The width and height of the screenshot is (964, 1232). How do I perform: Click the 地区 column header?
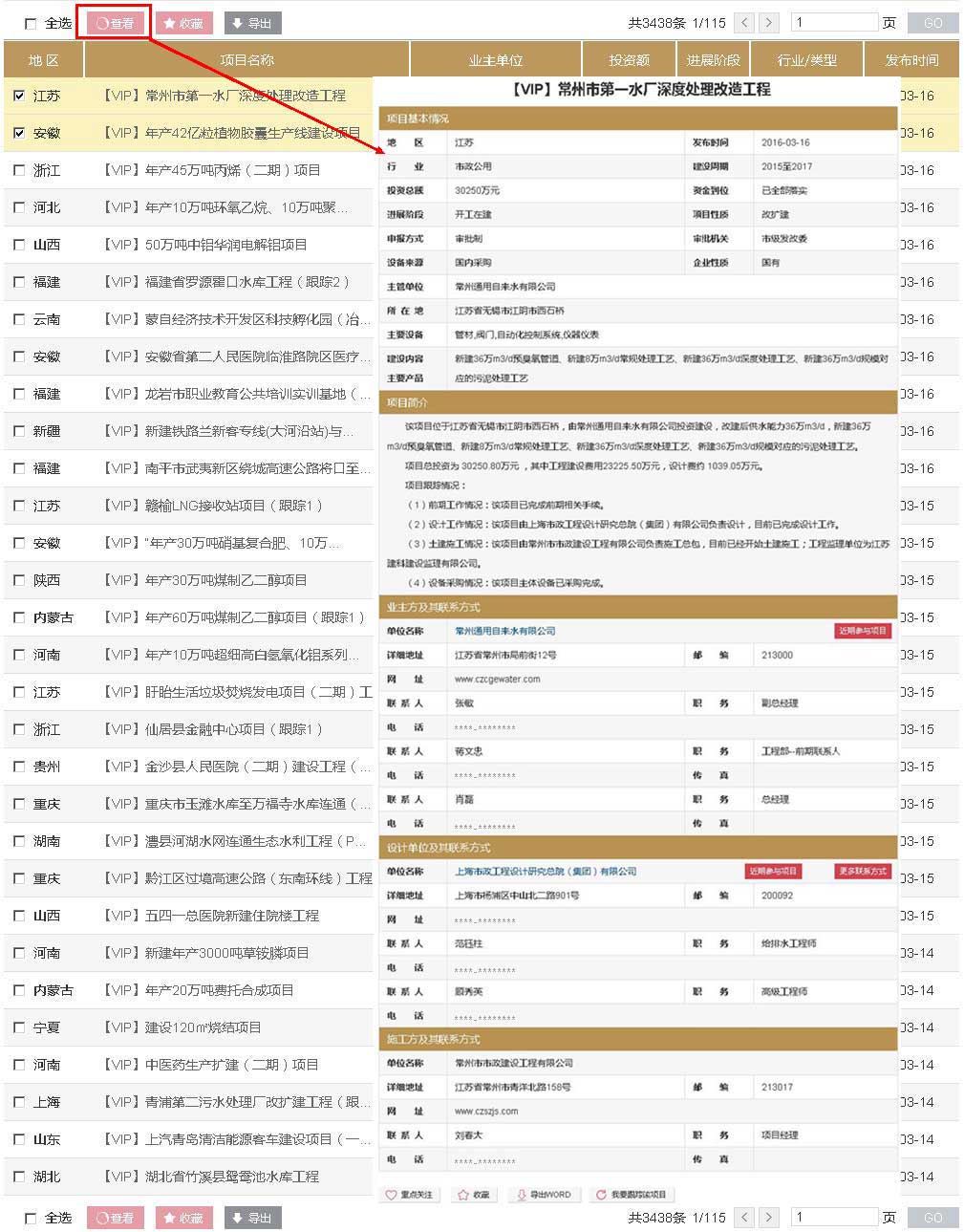pos(44,60)
